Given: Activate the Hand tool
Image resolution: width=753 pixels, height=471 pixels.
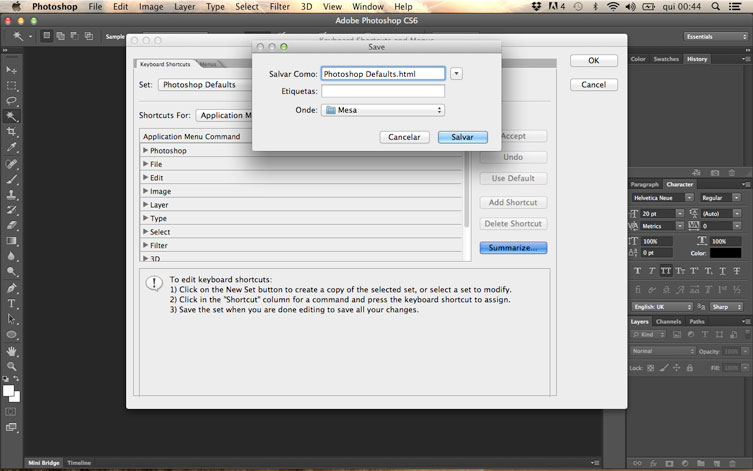Looking at the screenshot, I should [12, 351].
